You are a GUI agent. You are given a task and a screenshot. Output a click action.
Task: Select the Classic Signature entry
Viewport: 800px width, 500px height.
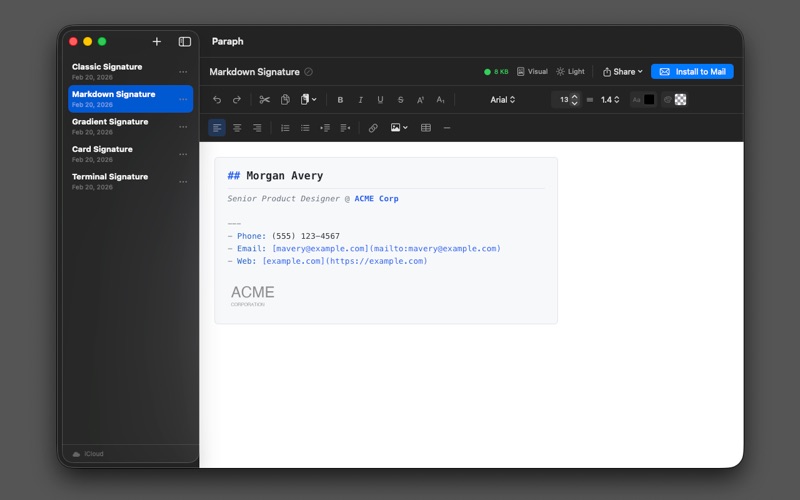[x=130, y=71]
